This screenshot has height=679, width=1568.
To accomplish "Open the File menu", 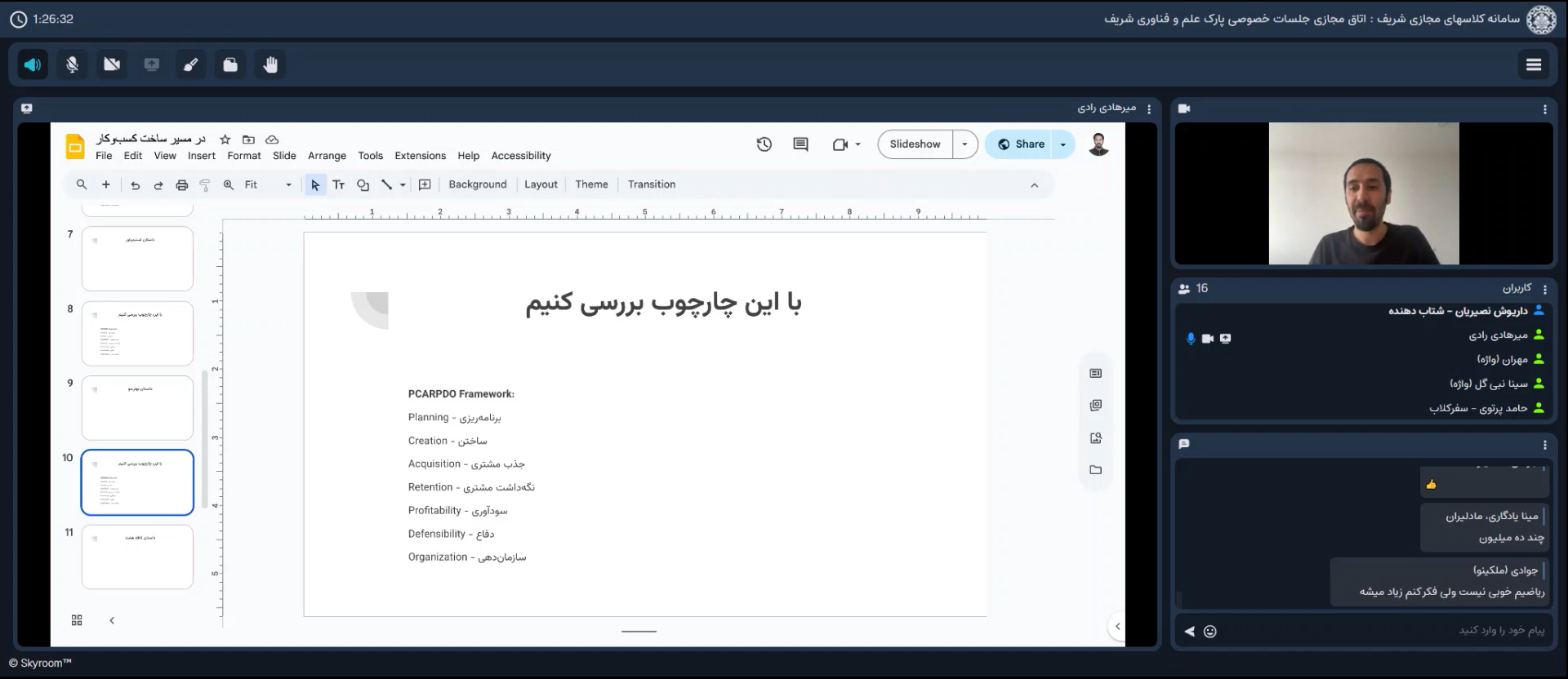I will coord(104,156).
